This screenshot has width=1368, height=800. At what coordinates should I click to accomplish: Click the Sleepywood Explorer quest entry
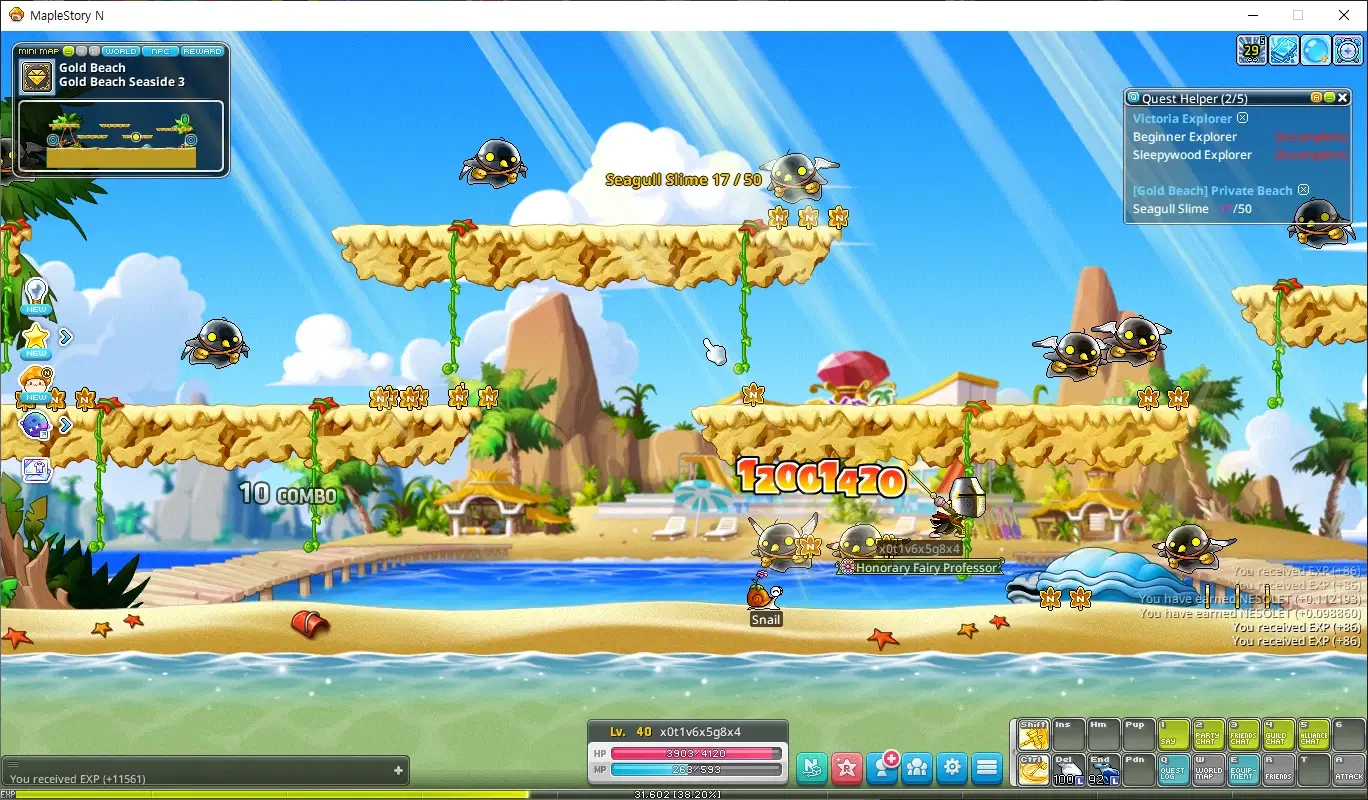coord(1192,155)
